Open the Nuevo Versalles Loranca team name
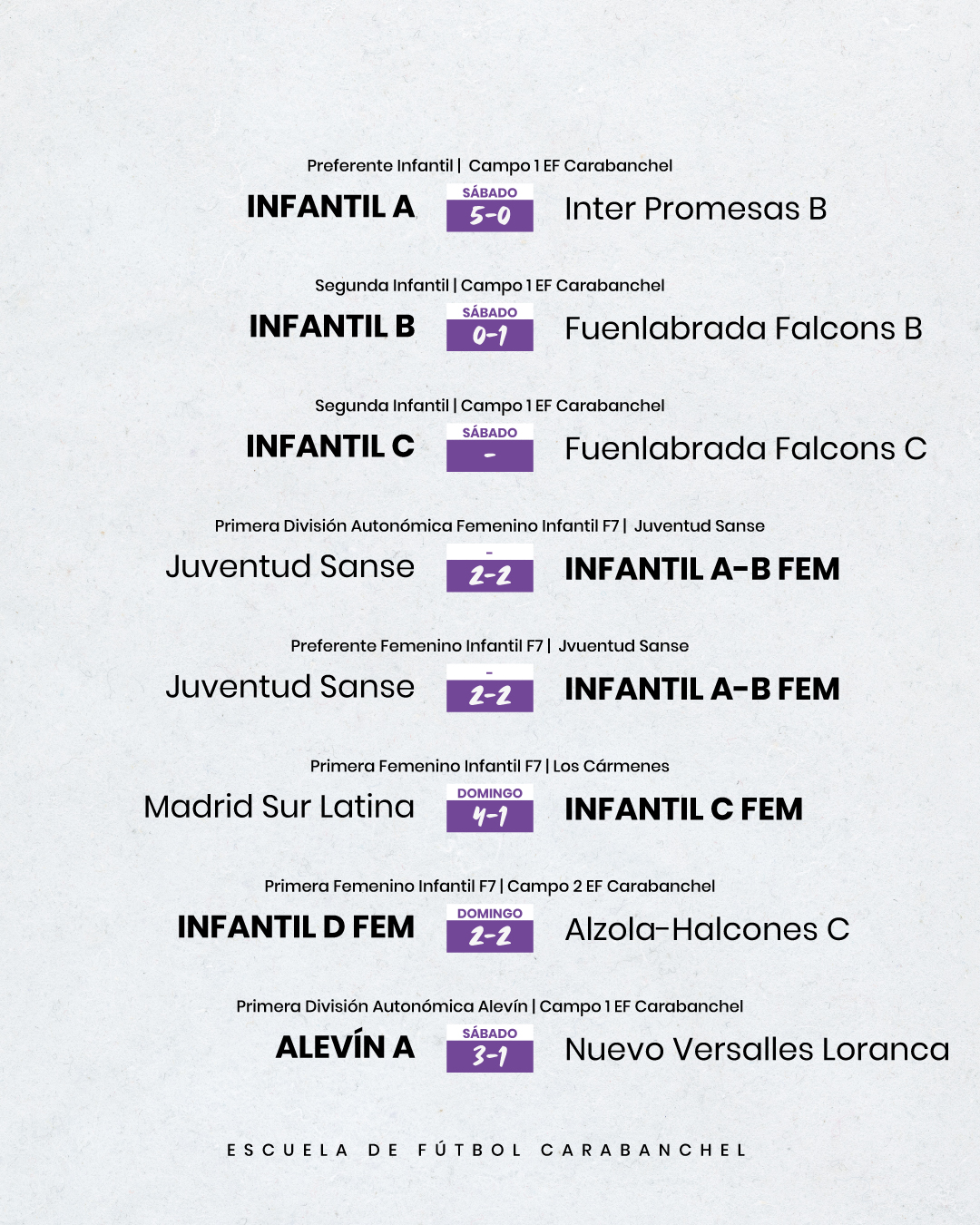 coord(757,1050)
